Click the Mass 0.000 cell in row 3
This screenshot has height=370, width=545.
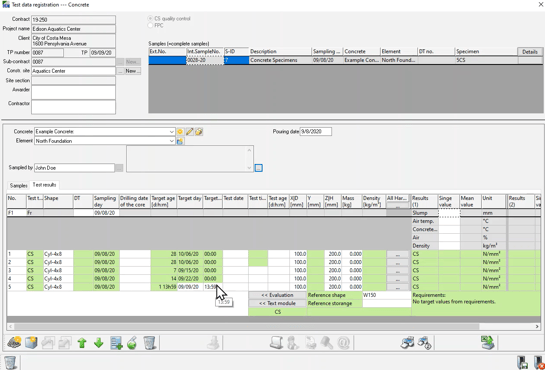click(x=352, y=271)
